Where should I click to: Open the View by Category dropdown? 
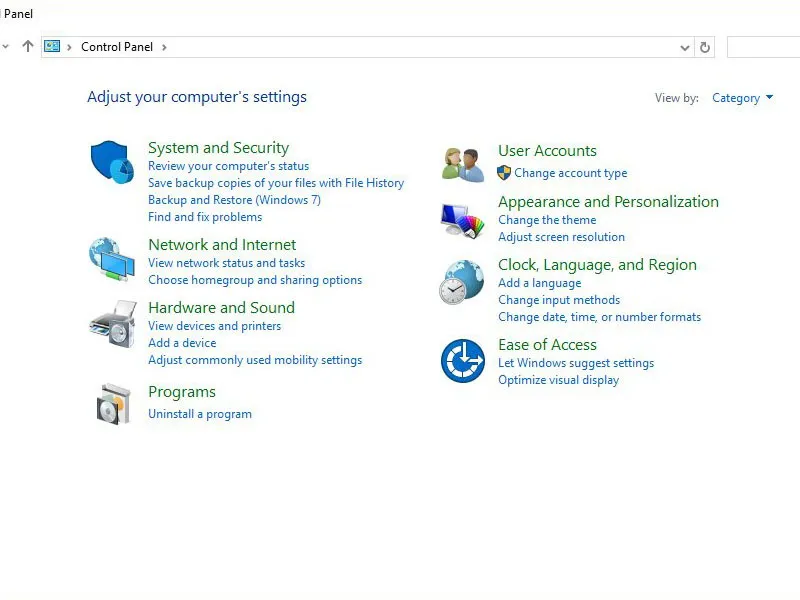pos(741,97)
